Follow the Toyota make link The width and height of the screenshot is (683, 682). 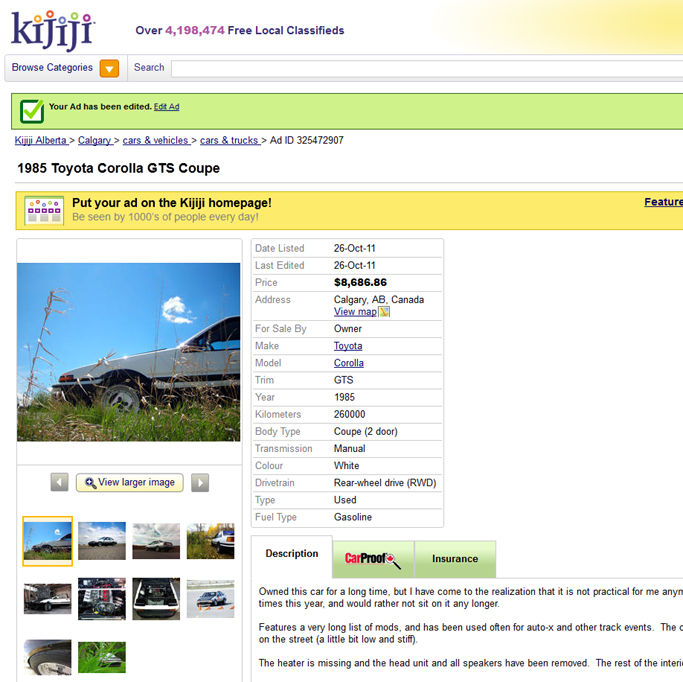click(x=348, y=346)
